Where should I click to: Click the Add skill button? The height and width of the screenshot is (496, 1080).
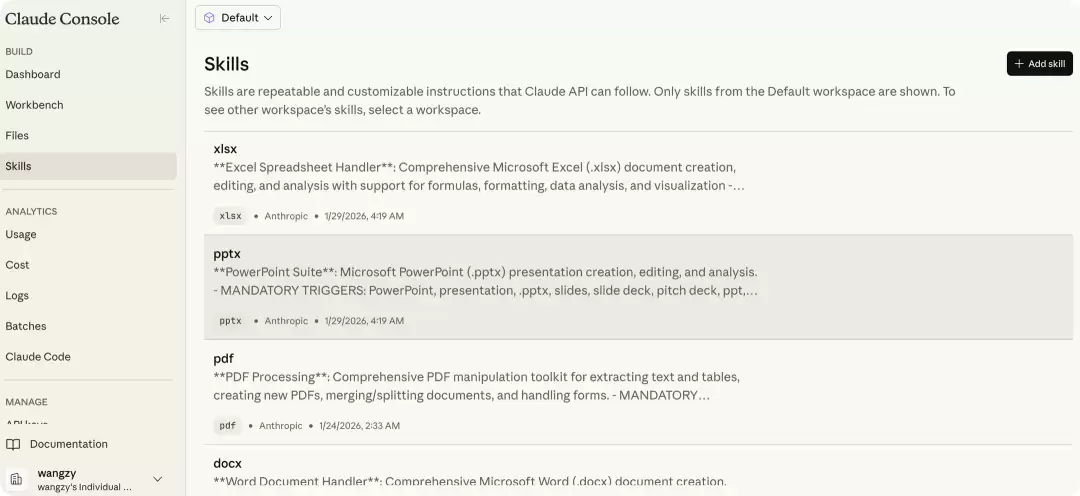(1039, 63)
